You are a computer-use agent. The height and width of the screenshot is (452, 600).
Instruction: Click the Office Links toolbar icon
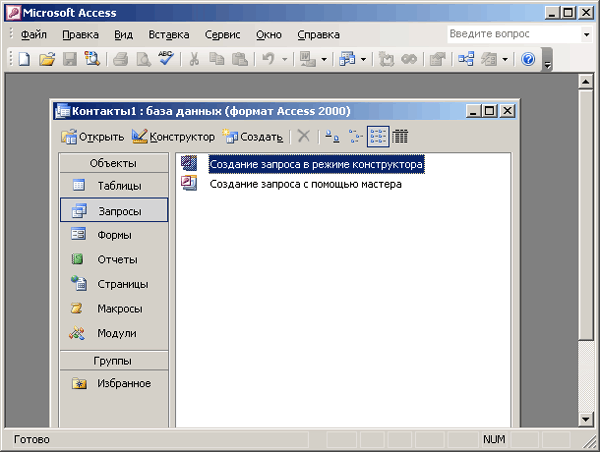(x=308, y=59)
